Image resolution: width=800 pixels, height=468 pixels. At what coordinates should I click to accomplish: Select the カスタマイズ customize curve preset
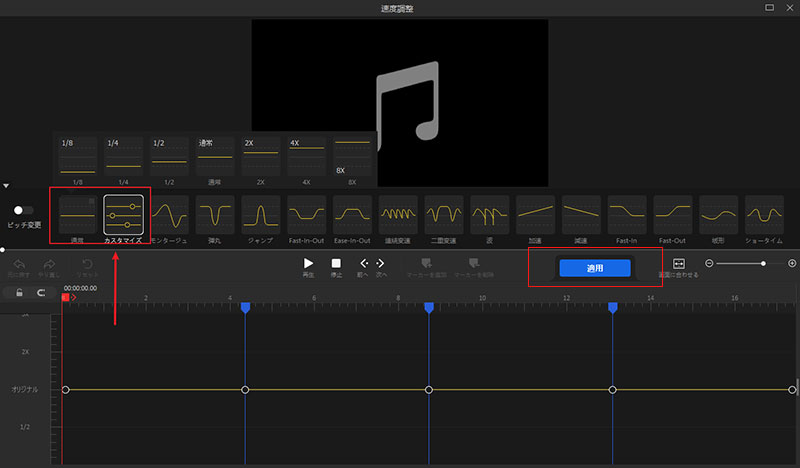coord(123,215)
